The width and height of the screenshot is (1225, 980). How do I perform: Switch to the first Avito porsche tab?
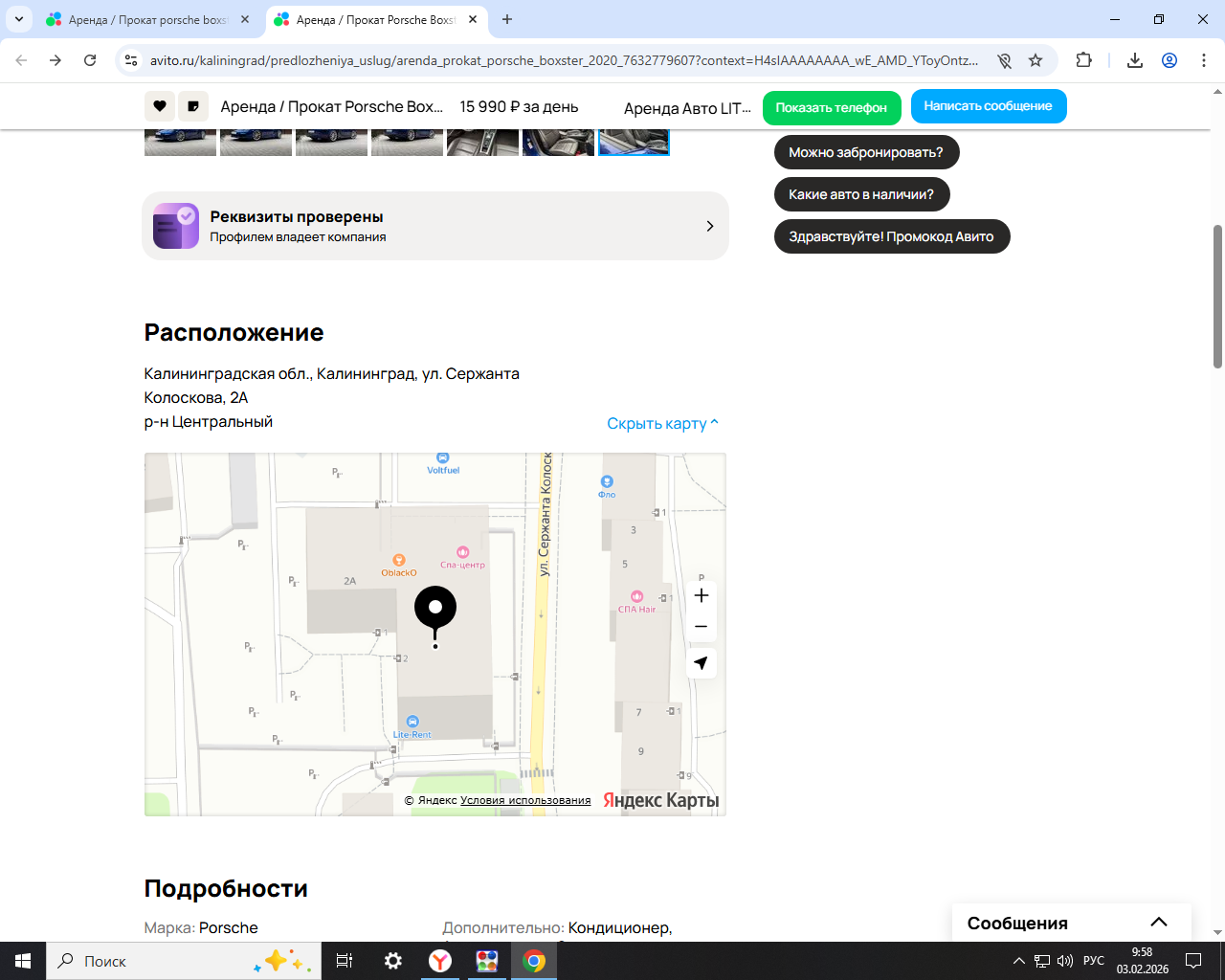pyautogui.click(x=147, y=19)
